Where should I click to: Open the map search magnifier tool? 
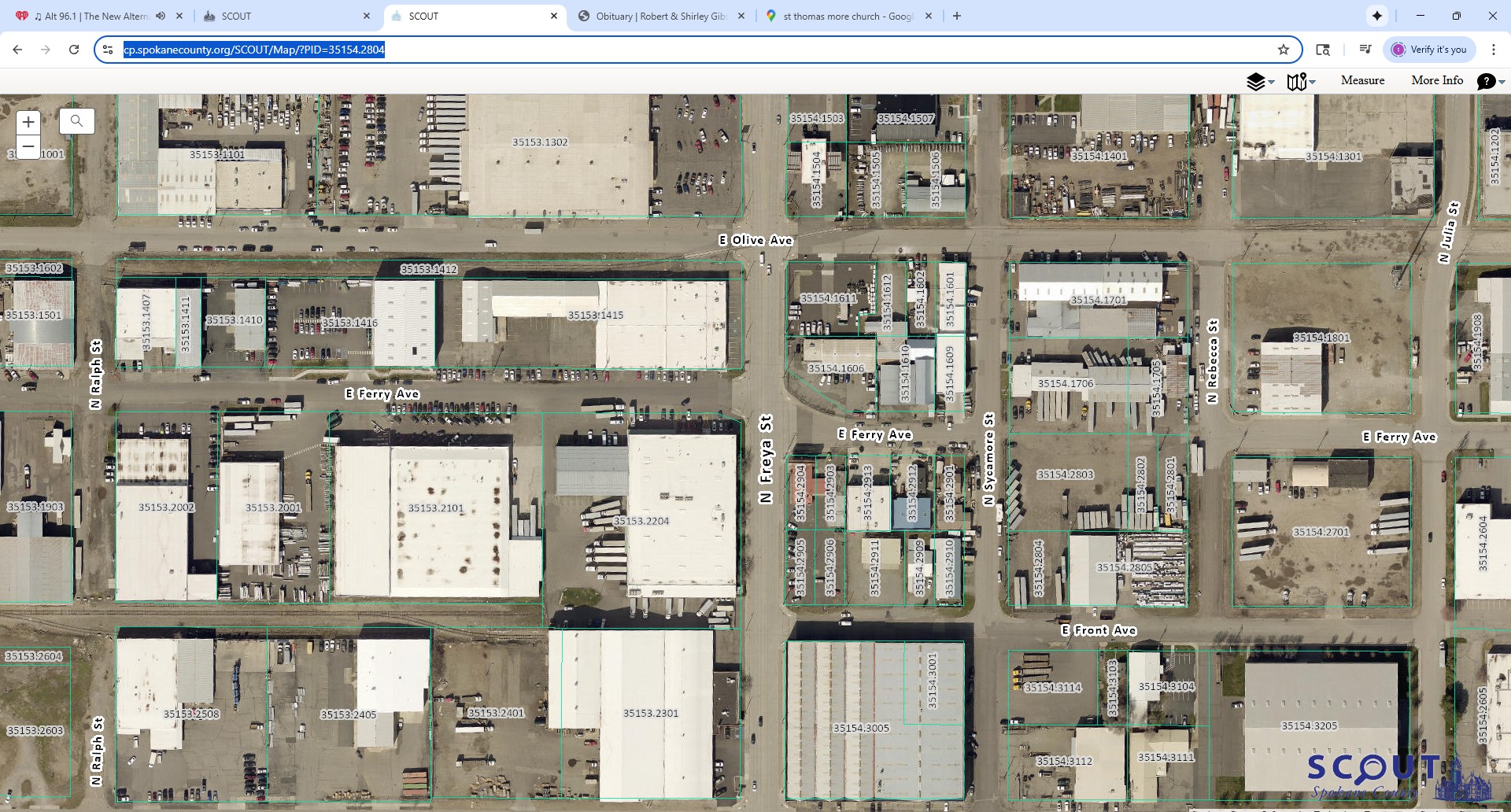76,121
